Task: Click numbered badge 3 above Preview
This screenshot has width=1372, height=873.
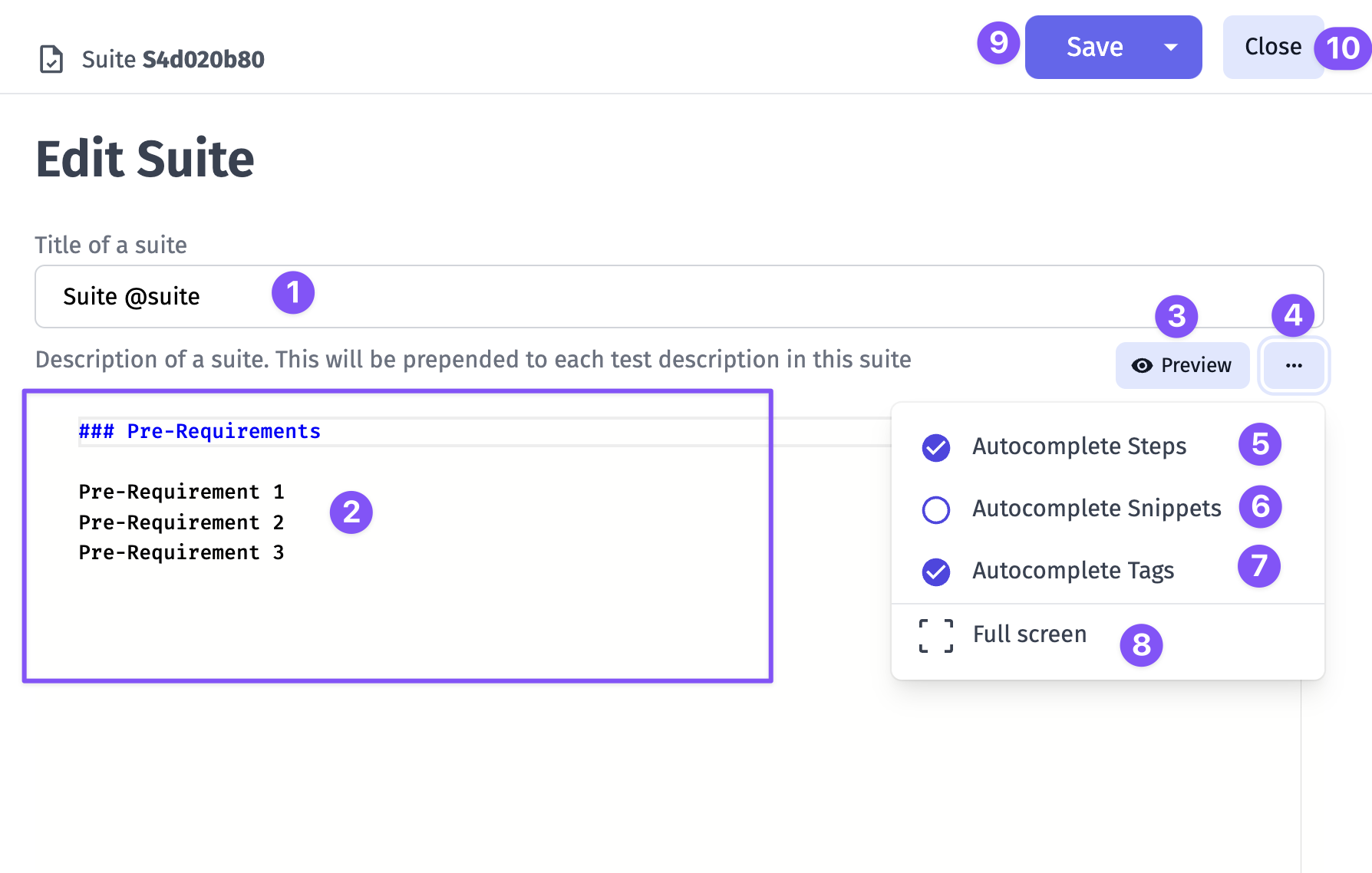Action: coord(1176,316)
